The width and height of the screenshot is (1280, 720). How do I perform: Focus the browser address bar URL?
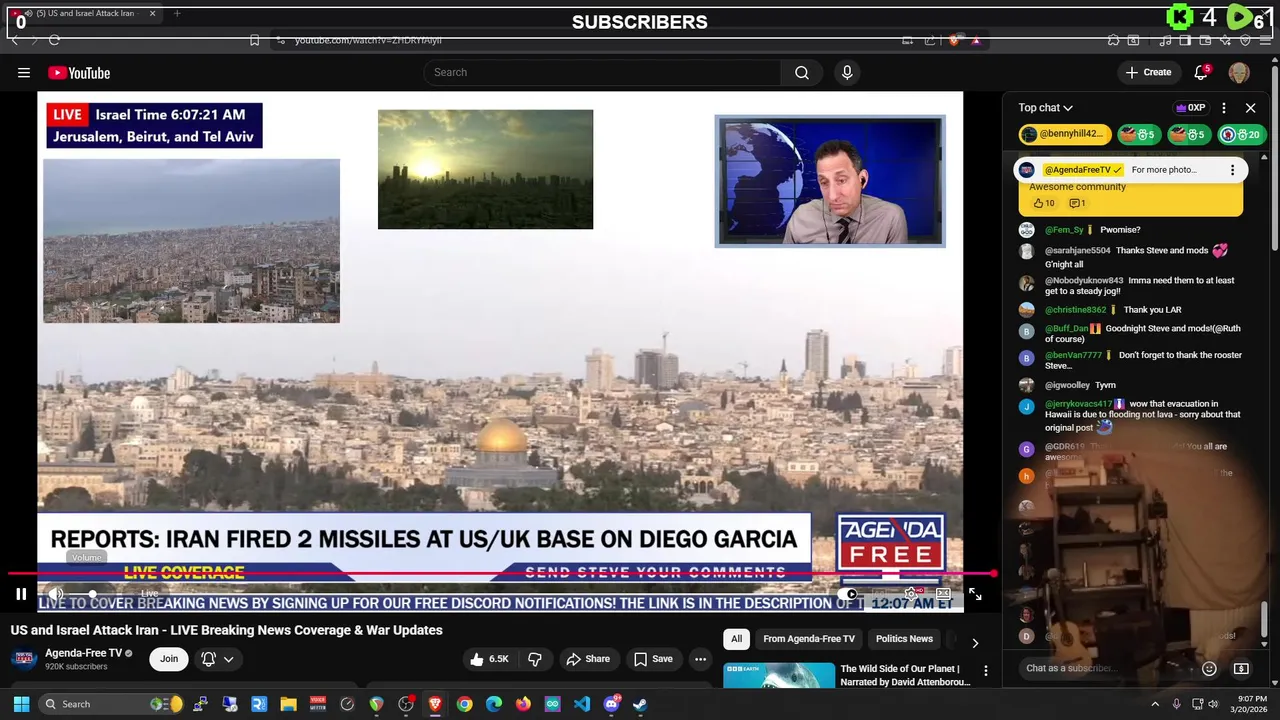pyautogui.click(x=368, y=40)
